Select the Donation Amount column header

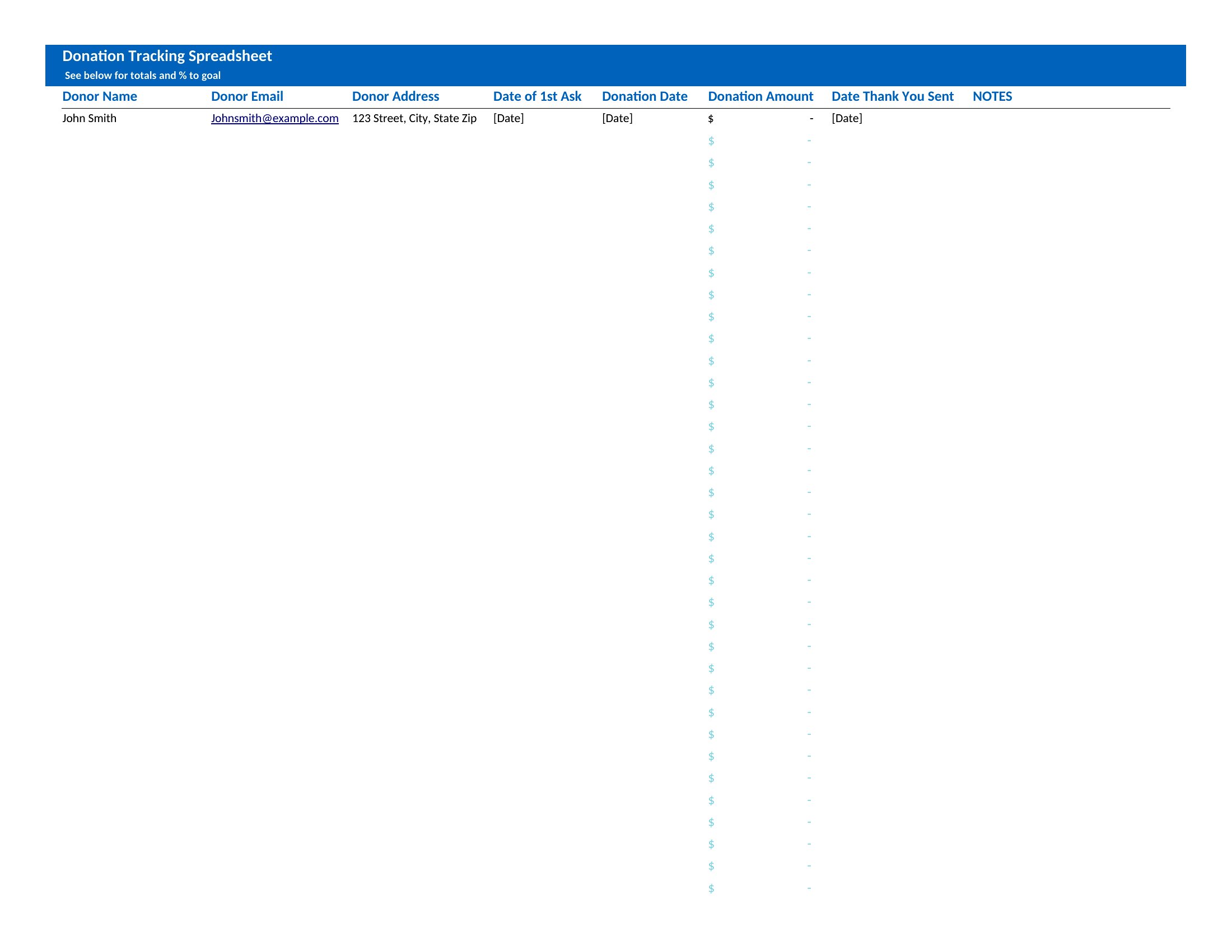(760, 96)
